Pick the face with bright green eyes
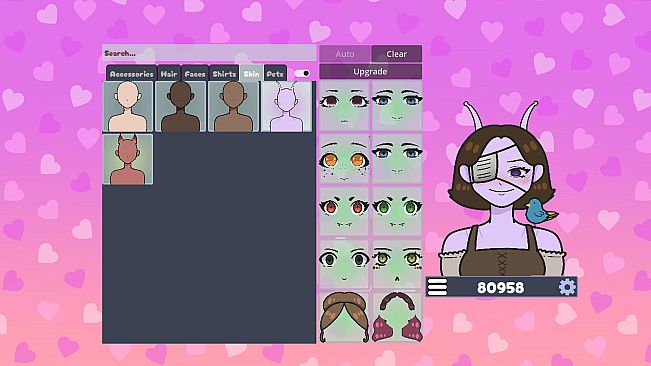This screenshot has height=366, width=651. [x=397, y=212]
